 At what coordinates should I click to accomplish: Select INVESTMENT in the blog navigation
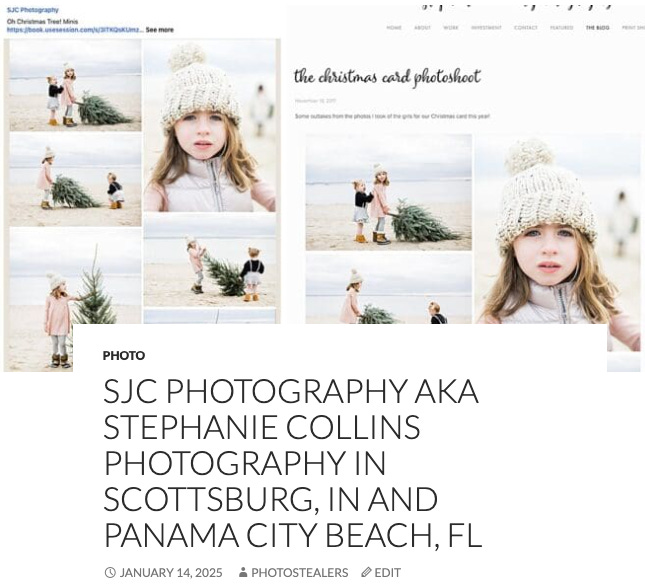[486, 28]
